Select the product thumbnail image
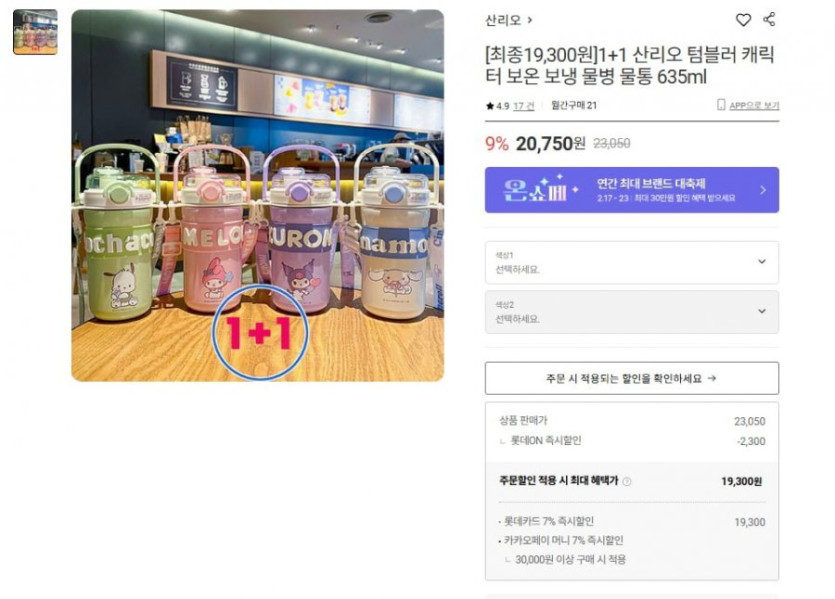This screenshot has width=835, height=599. pyautogui.click(x=35, y=32)
